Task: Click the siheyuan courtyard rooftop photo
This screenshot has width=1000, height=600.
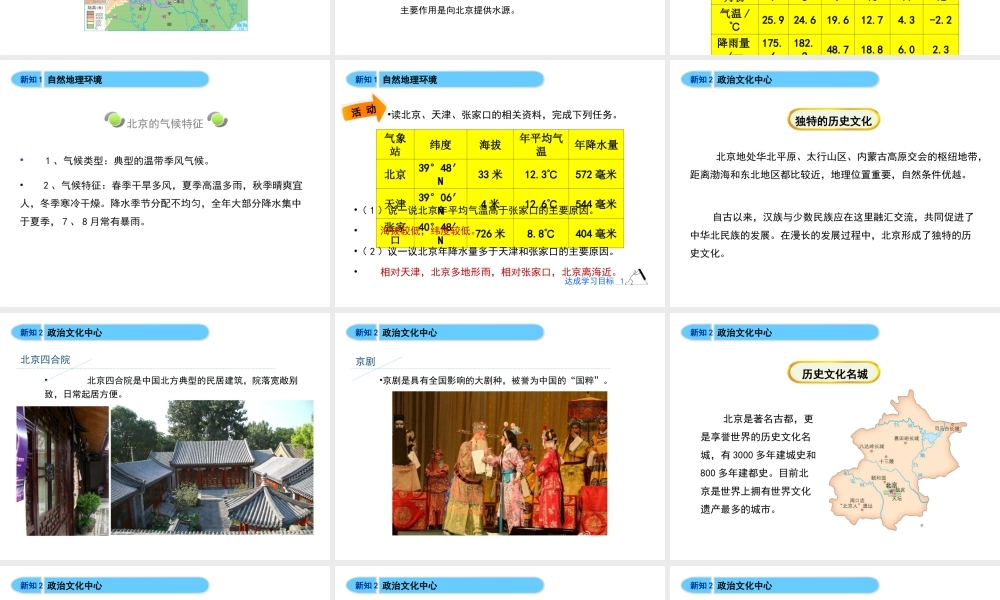Action: [212, 467]
